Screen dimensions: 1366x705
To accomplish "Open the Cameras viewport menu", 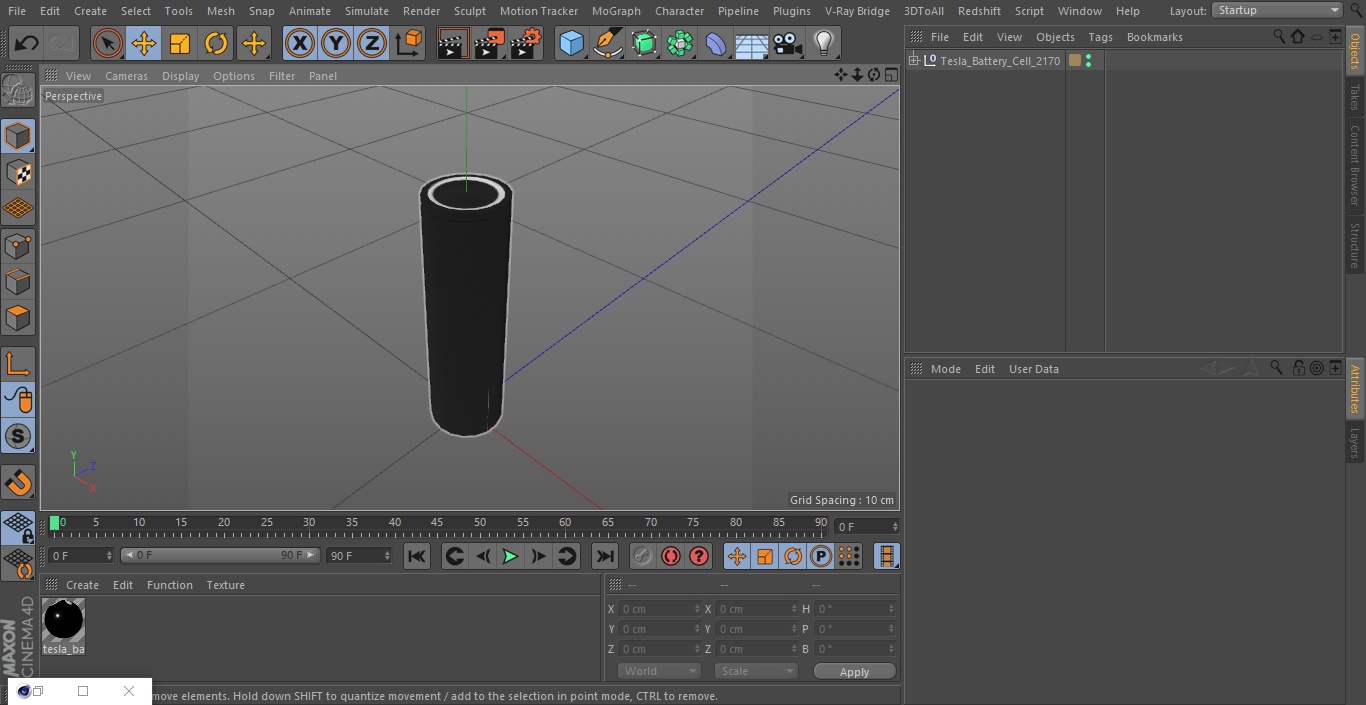I will click(126, 76).
